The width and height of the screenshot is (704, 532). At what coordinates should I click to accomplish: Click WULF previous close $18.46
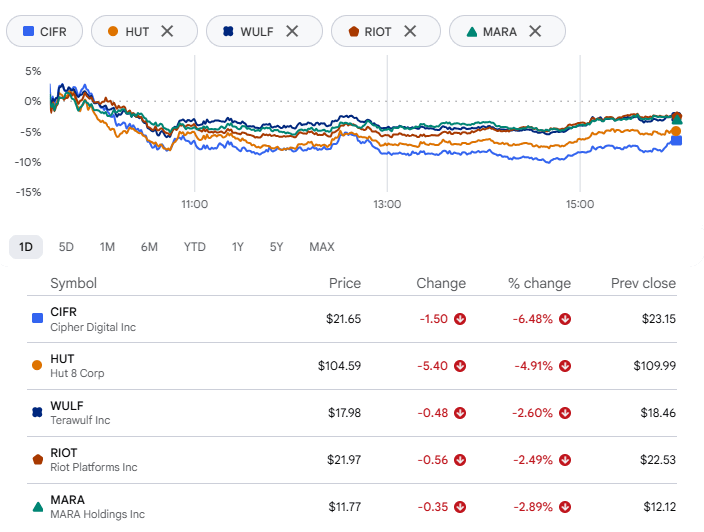click(x=658, y=413)
